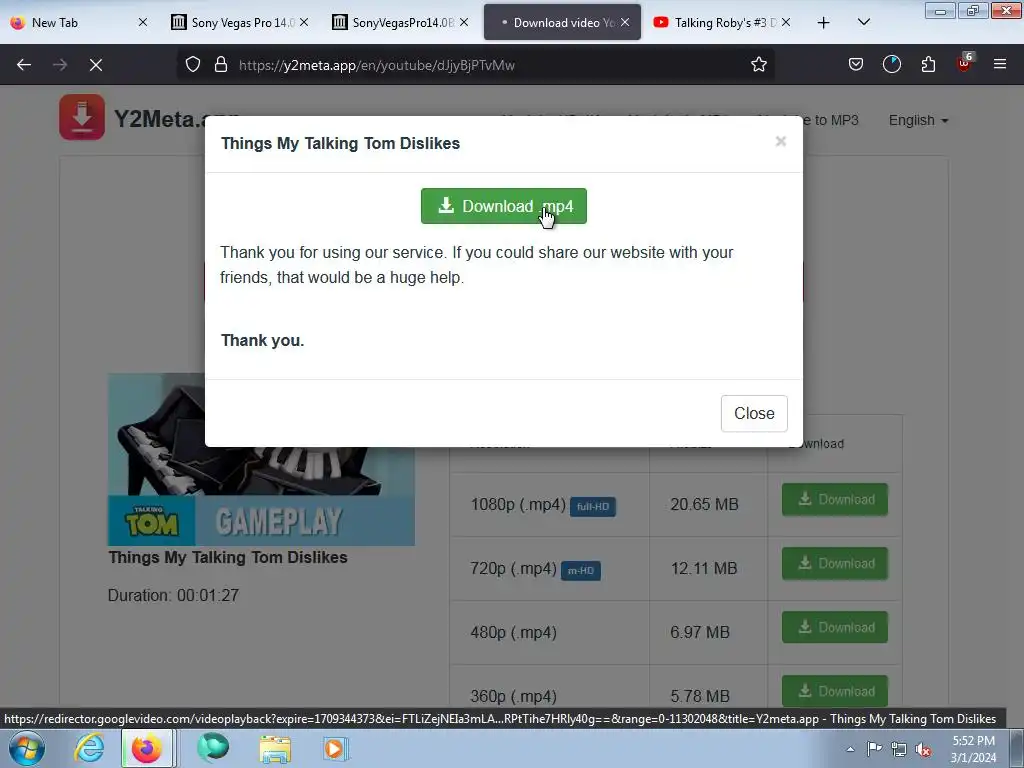
Task: Click the Duration: 00:01:27 text
Action: [x=173, y=595]
